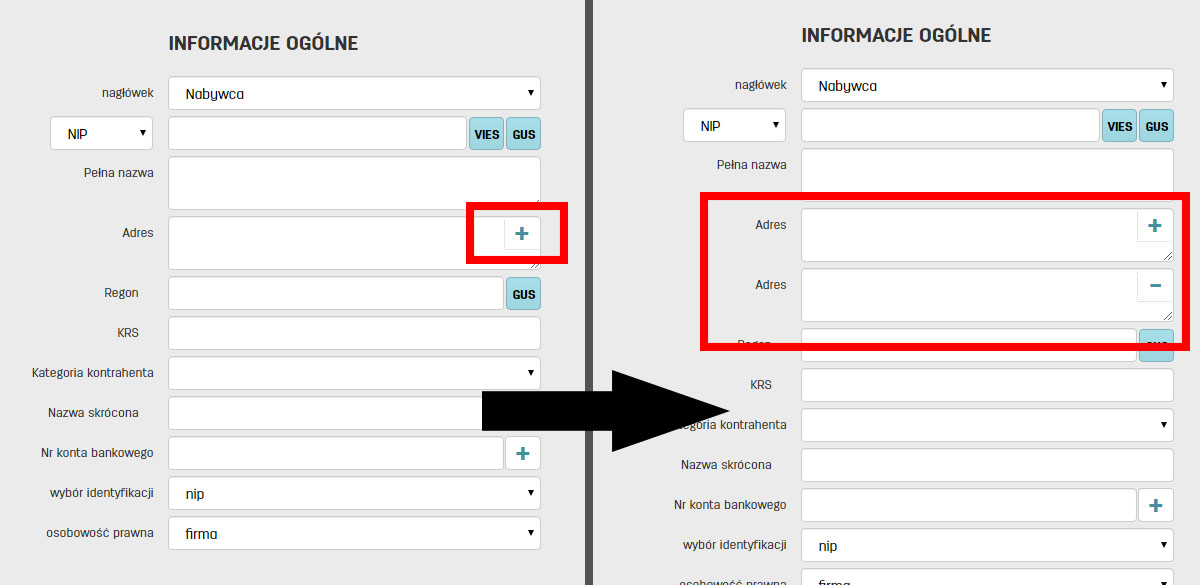Open the nagłówek dropdown showing Nabywca
Image resolution: width=1200 pixels, height=585 pixels.
[x=354, y=92]
